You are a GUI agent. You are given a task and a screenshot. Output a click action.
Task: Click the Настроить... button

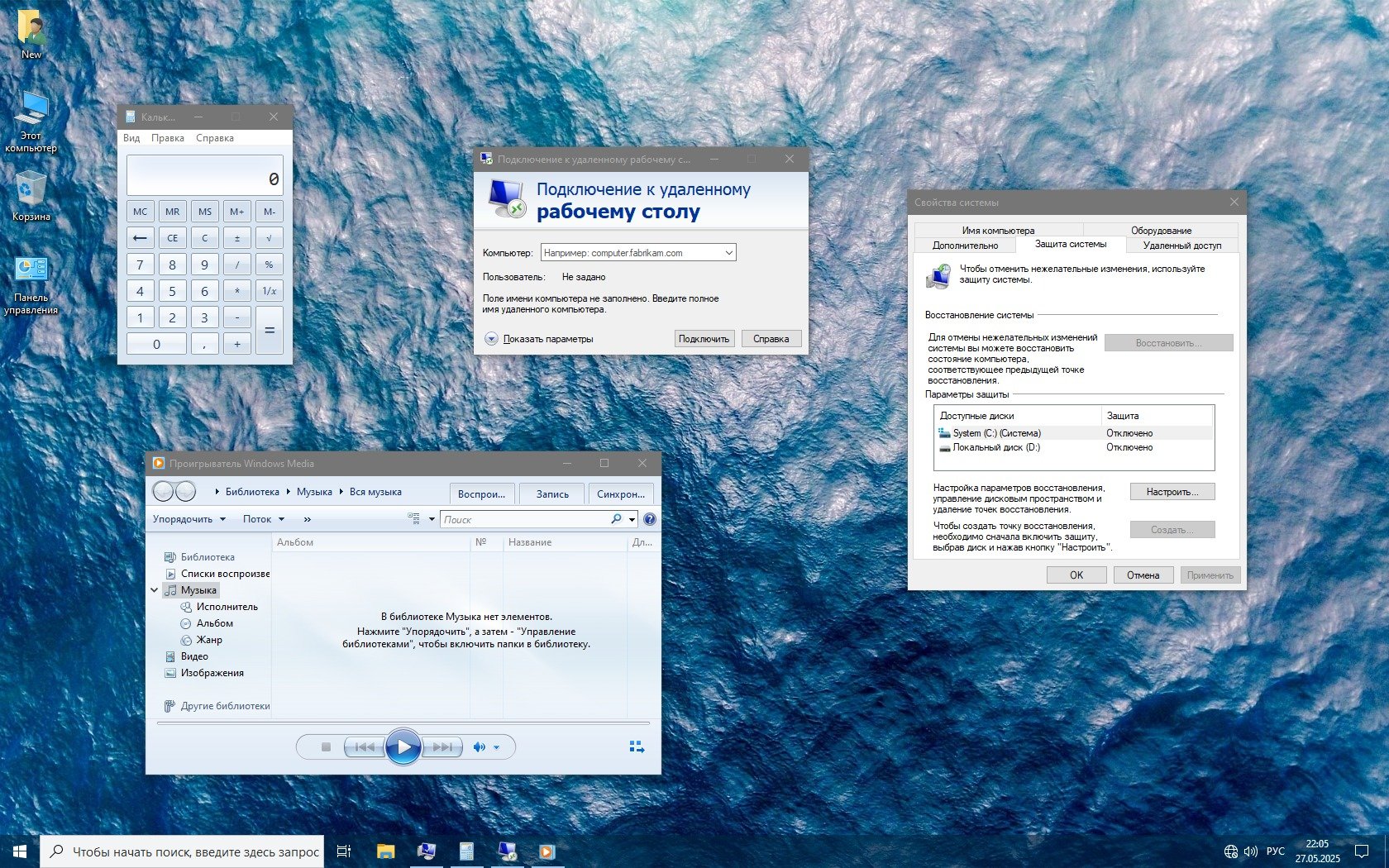pos(1172,492)
